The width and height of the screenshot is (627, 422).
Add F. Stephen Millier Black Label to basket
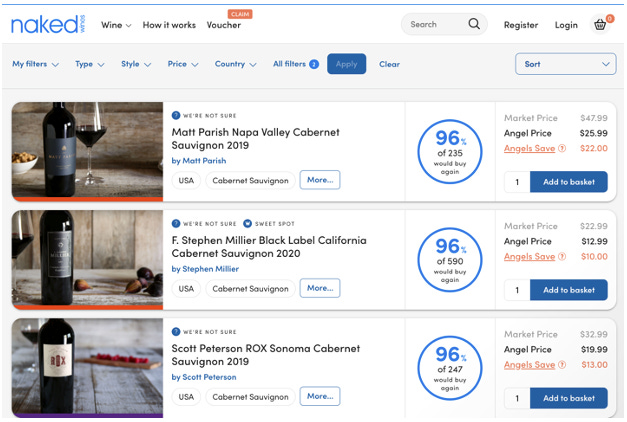coord(569,290)
